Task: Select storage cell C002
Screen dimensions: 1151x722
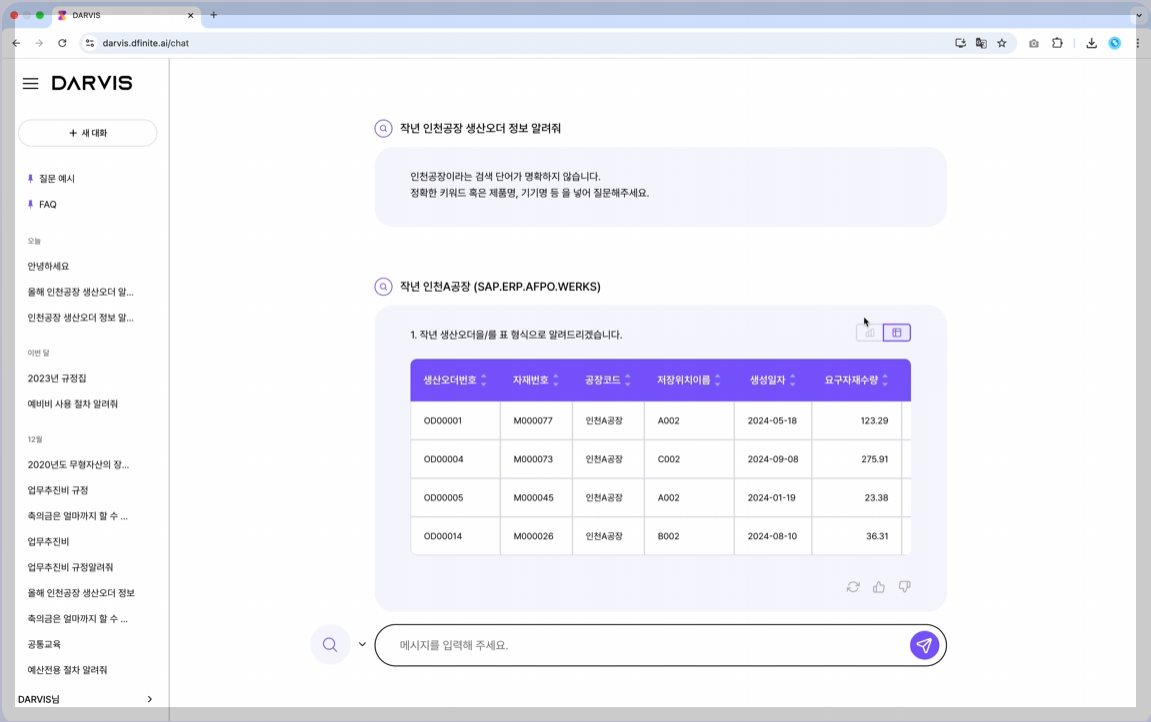Action: coord(689,459)
